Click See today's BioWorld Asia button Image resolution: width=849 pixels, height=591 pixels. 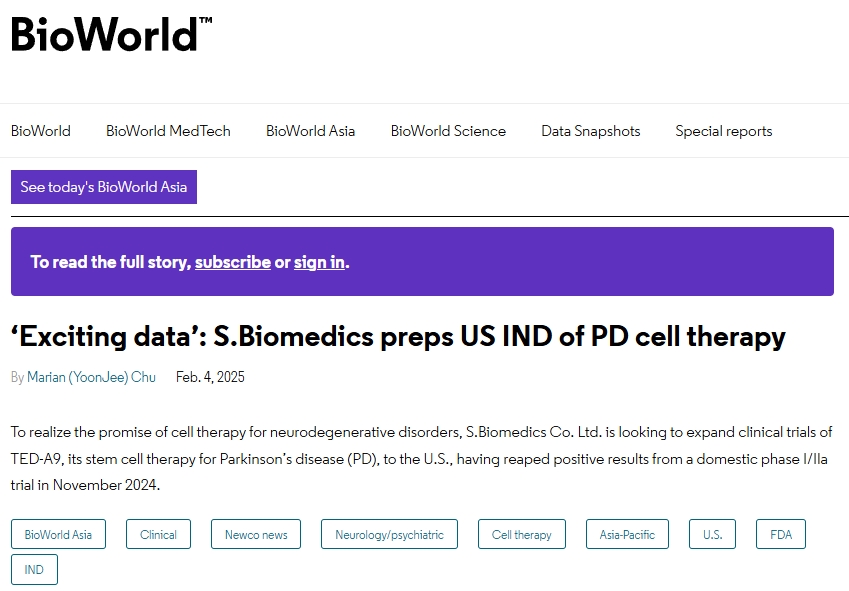(x=104, y=187)
